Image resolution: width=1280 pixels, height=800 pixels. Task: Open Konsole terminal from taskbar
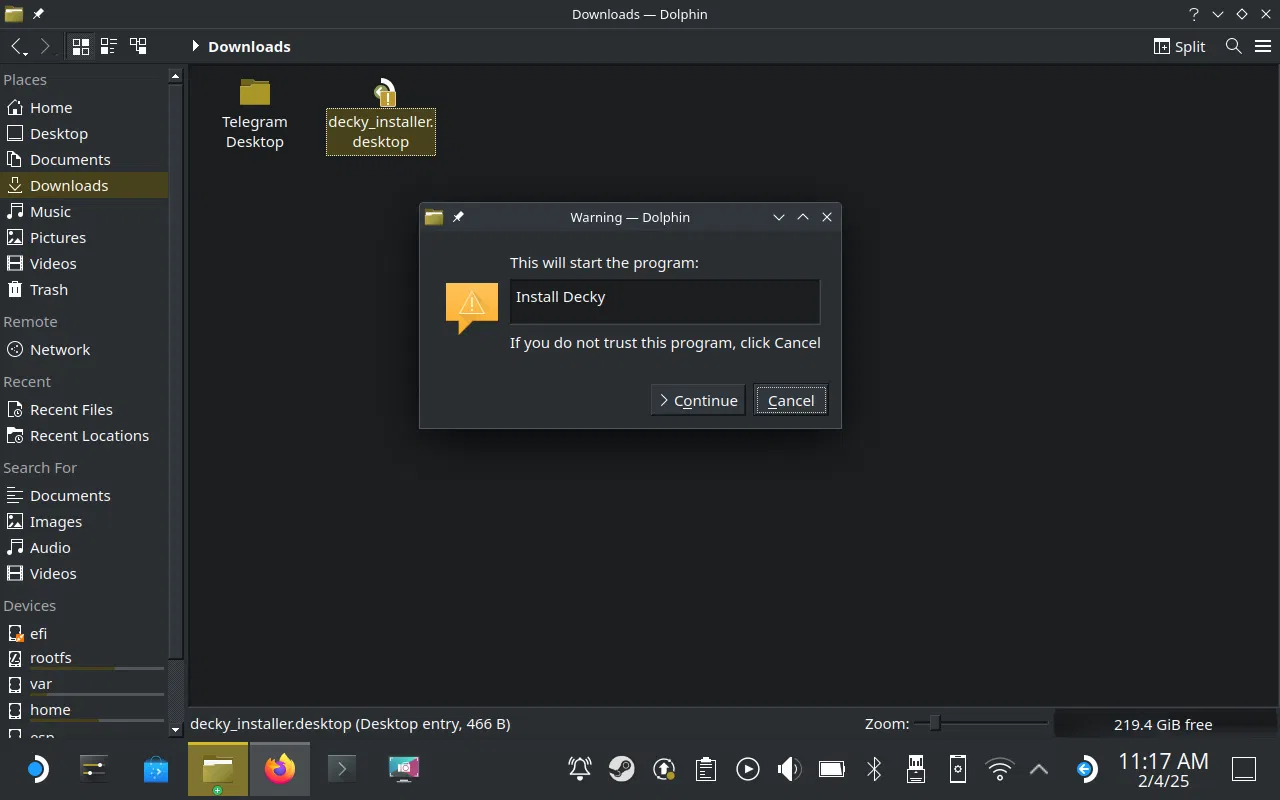tap(342, 769)
